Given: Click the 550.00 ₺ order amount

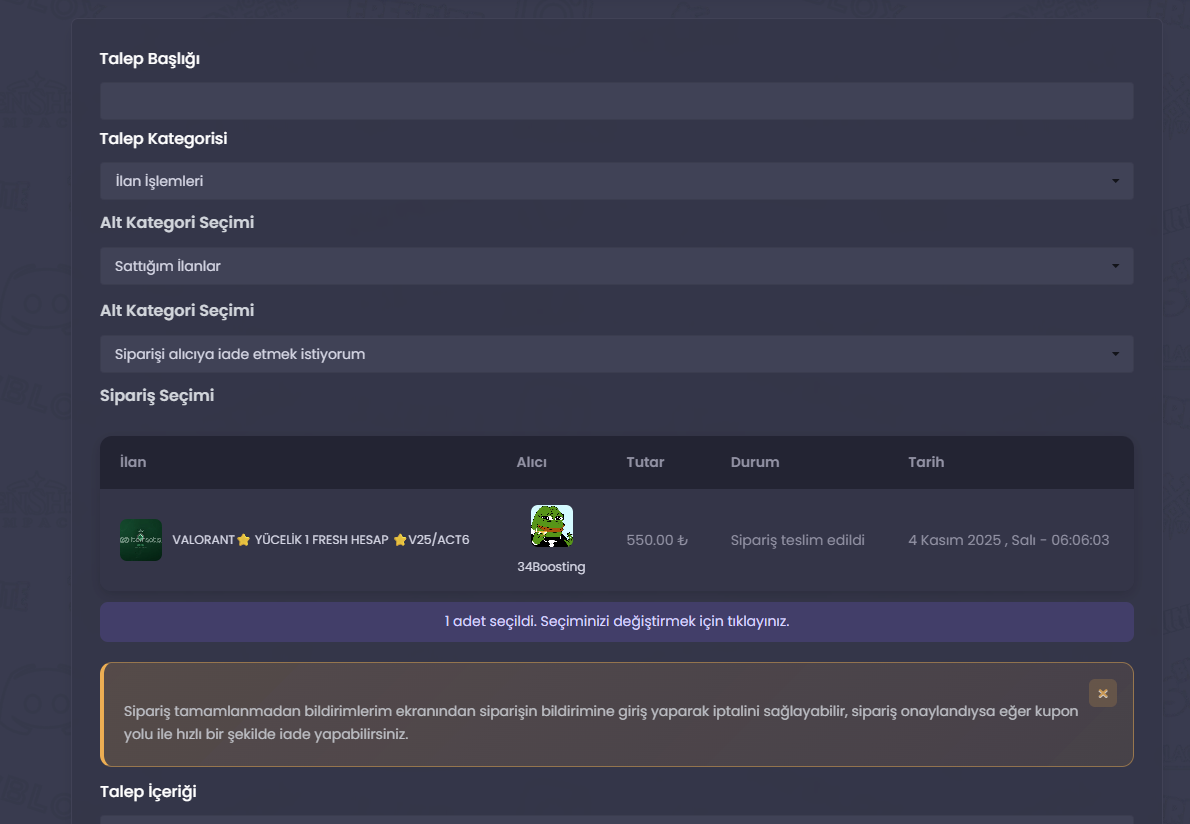Looking at the screenshot, I should (x=656, y=540).
